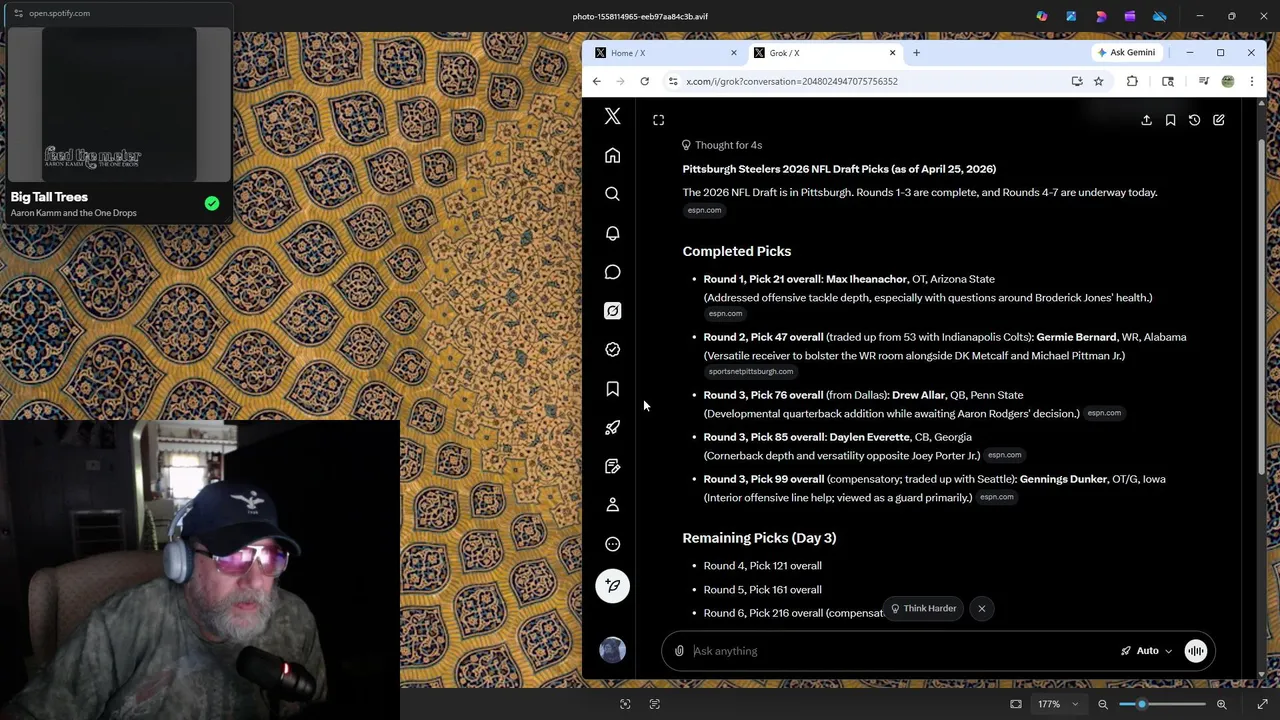
Task: Open Bookmarks in the X sidebar
Action: click(x=612, y=388)
